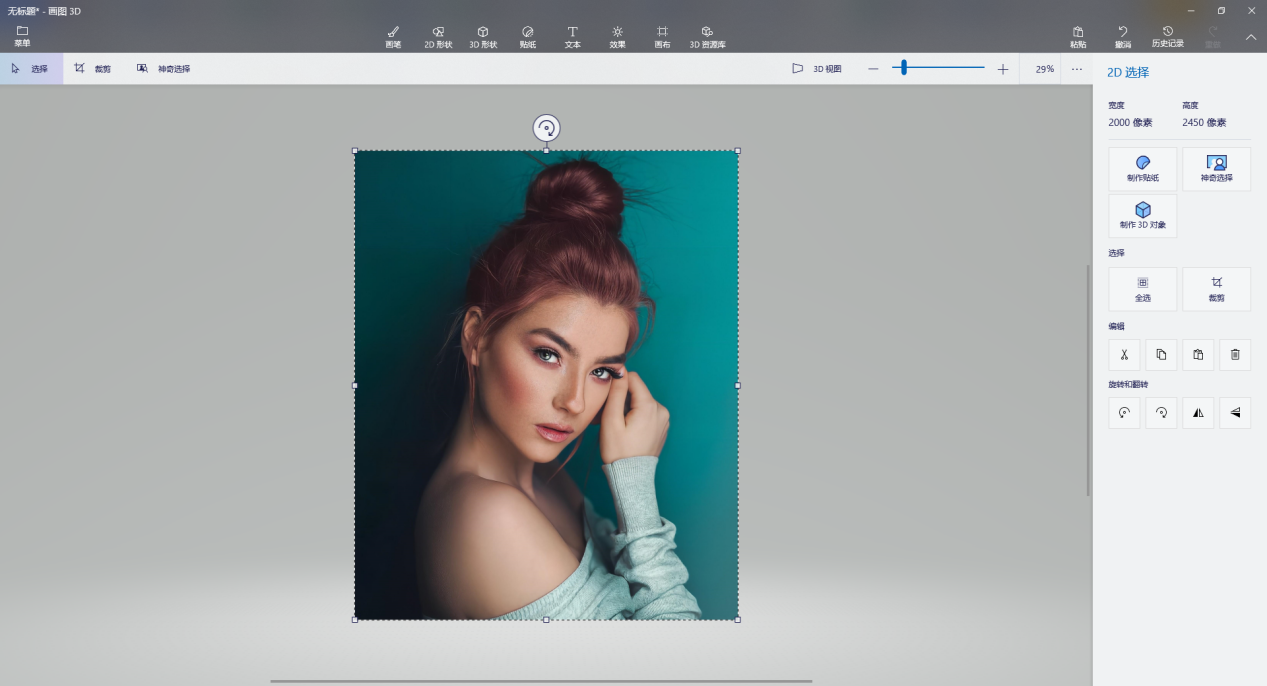Click the zoom slider handle

tap(903, 68)
